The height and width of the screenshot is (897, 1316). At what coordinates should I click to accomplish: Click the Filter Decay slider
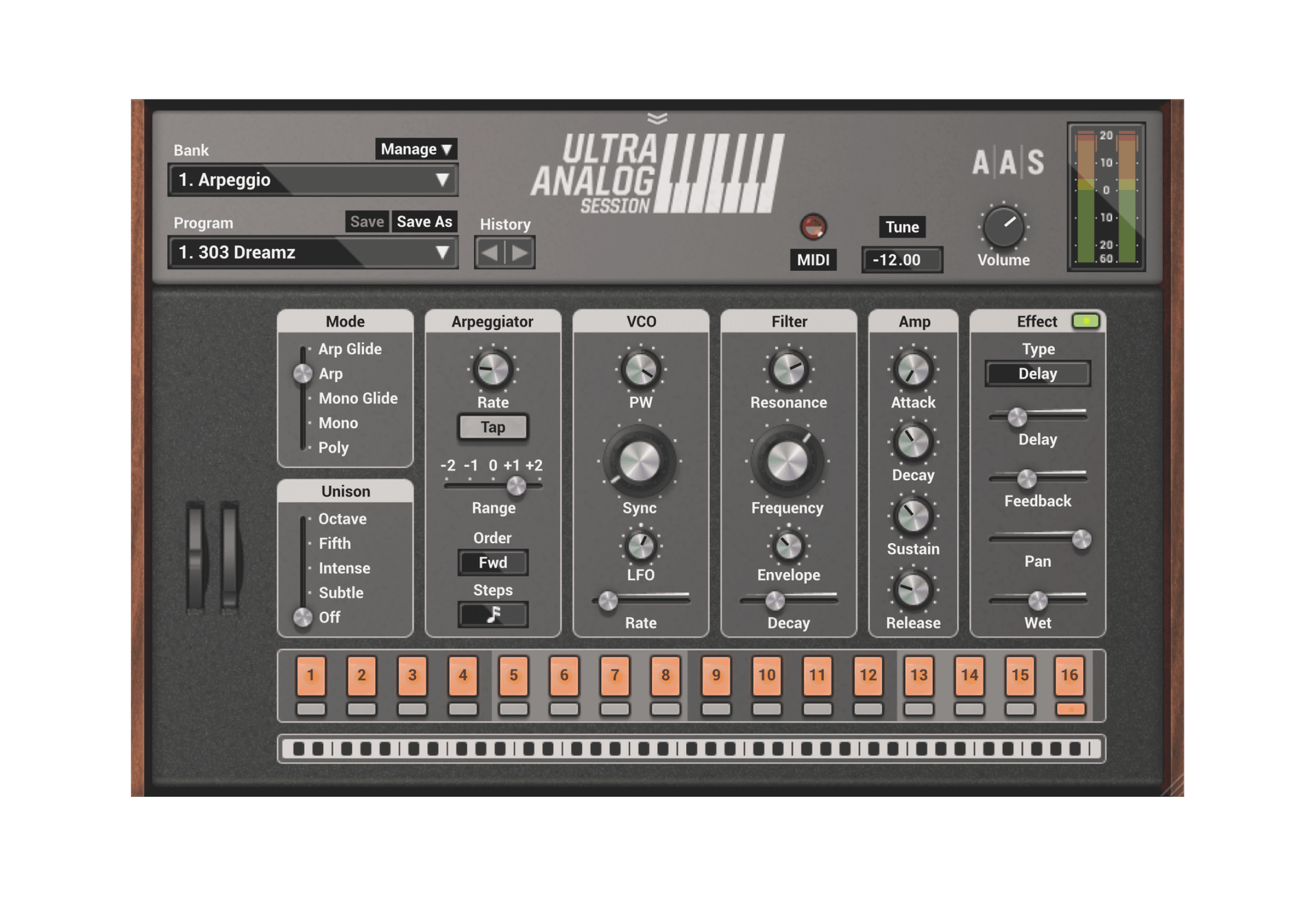tap(788, 601)
